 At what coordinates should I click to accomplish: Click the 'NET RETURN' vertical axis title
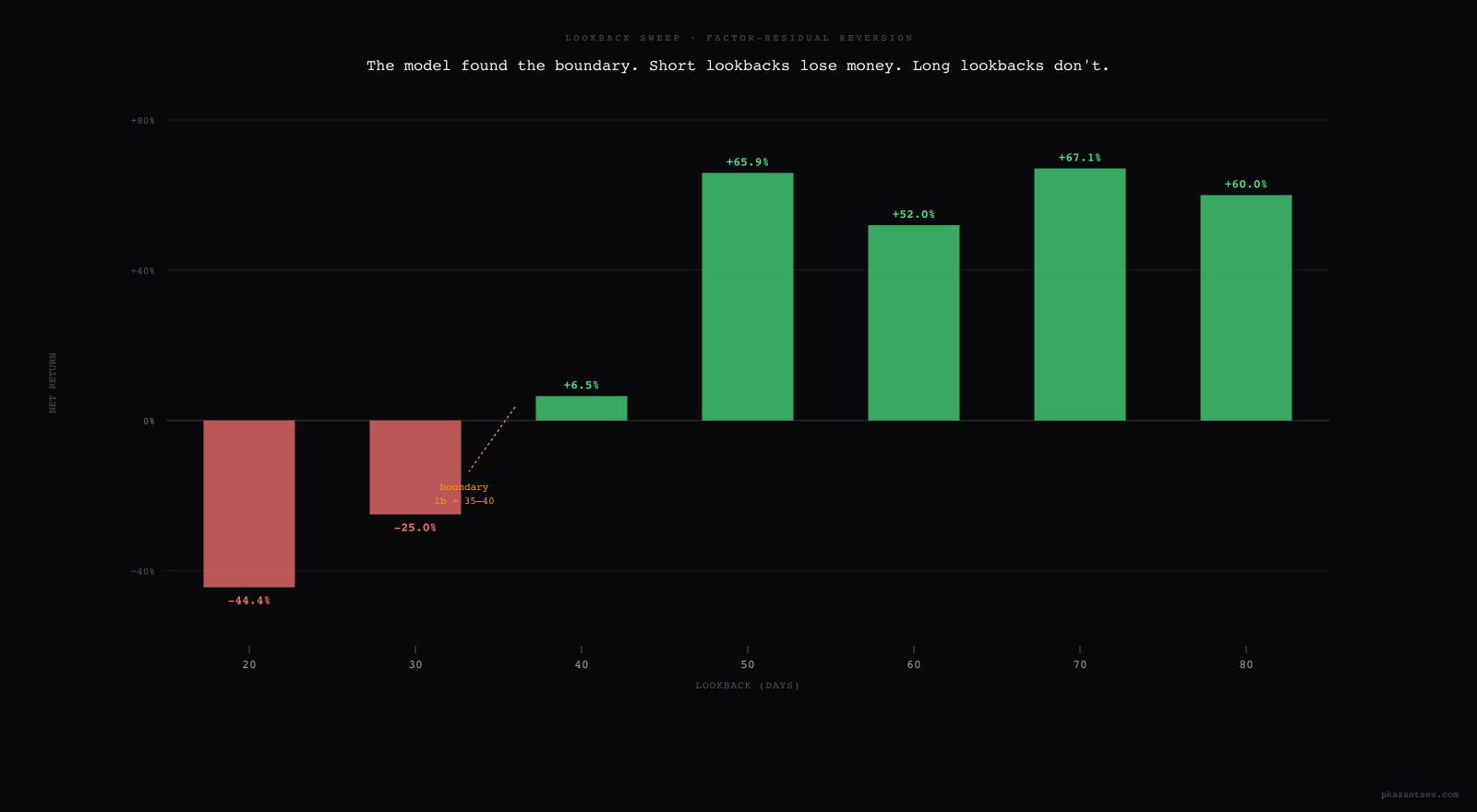click(x=54, y=382)
